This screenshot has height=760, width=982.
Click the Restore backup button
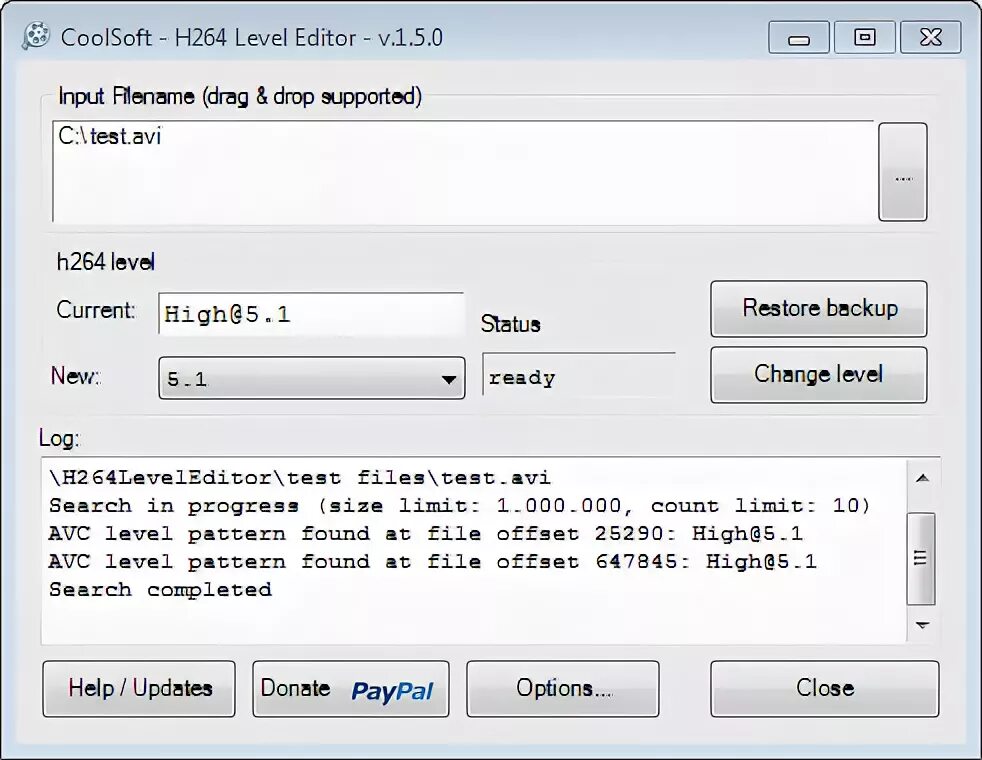[819, 309]
